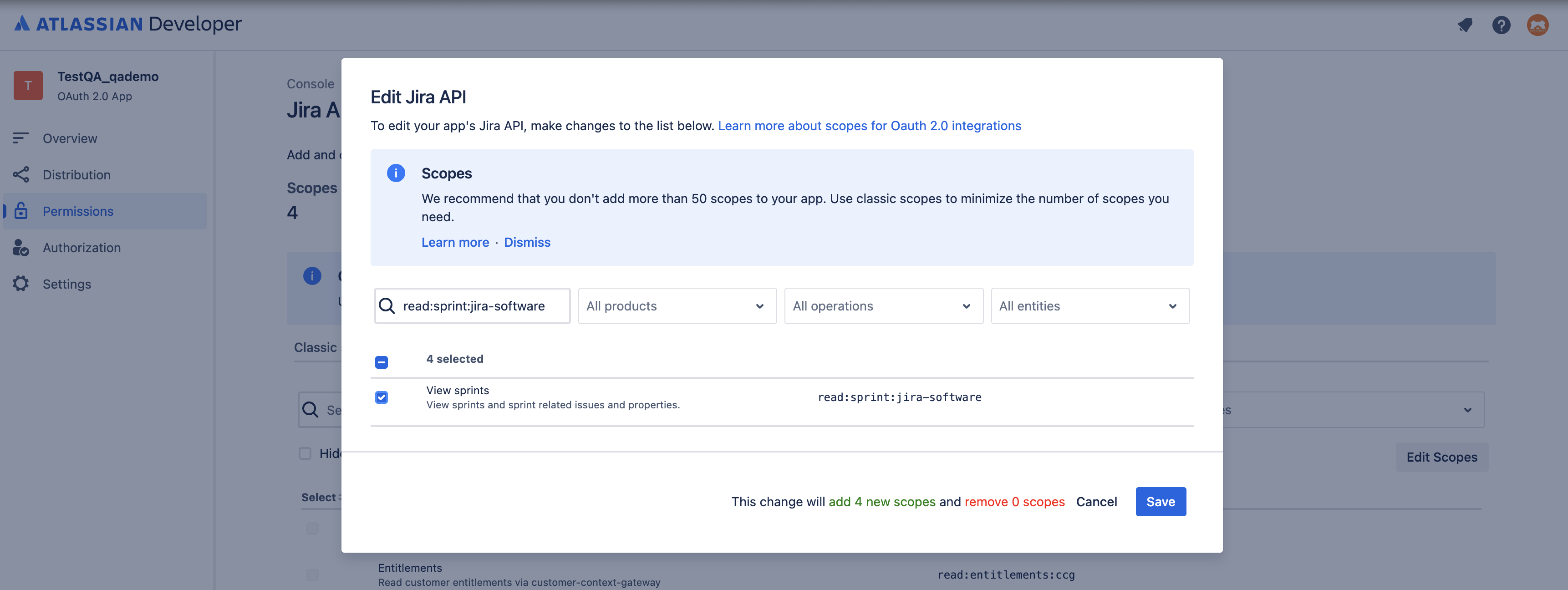Screen dimensions: 1568x590
Task: Toggle the Hide checkbox behind the dialog
Action: point(304,453)
